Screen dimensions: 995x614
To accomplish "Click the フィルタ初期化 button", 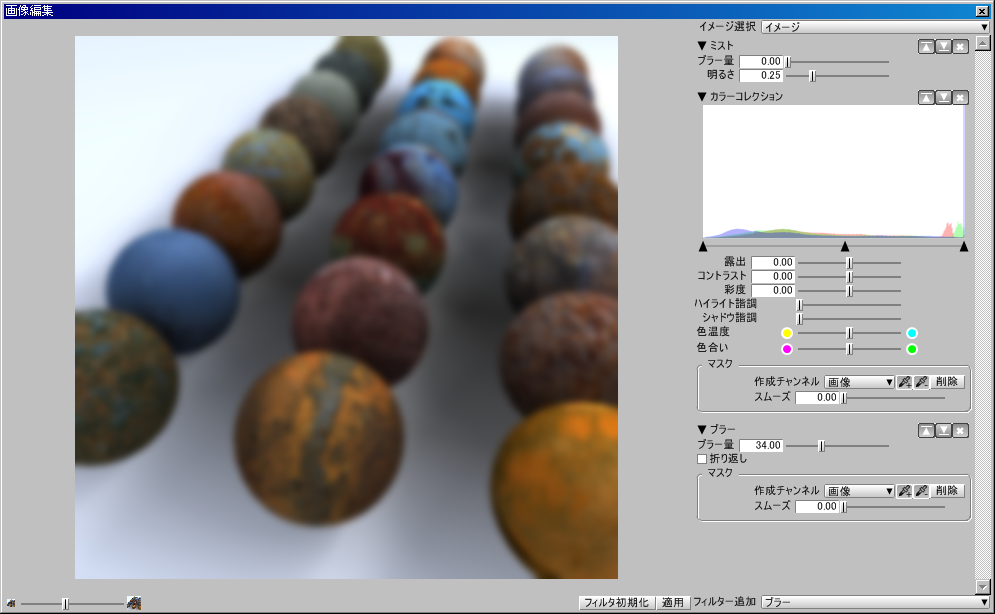I will click(618, 602).
